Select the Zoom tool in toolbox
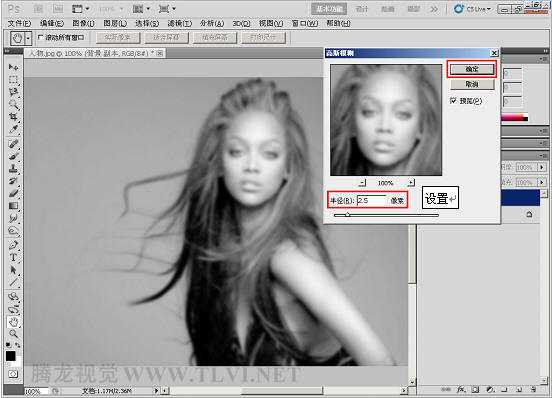The width and height of the screenshot is (552, 398). point(13,334)
